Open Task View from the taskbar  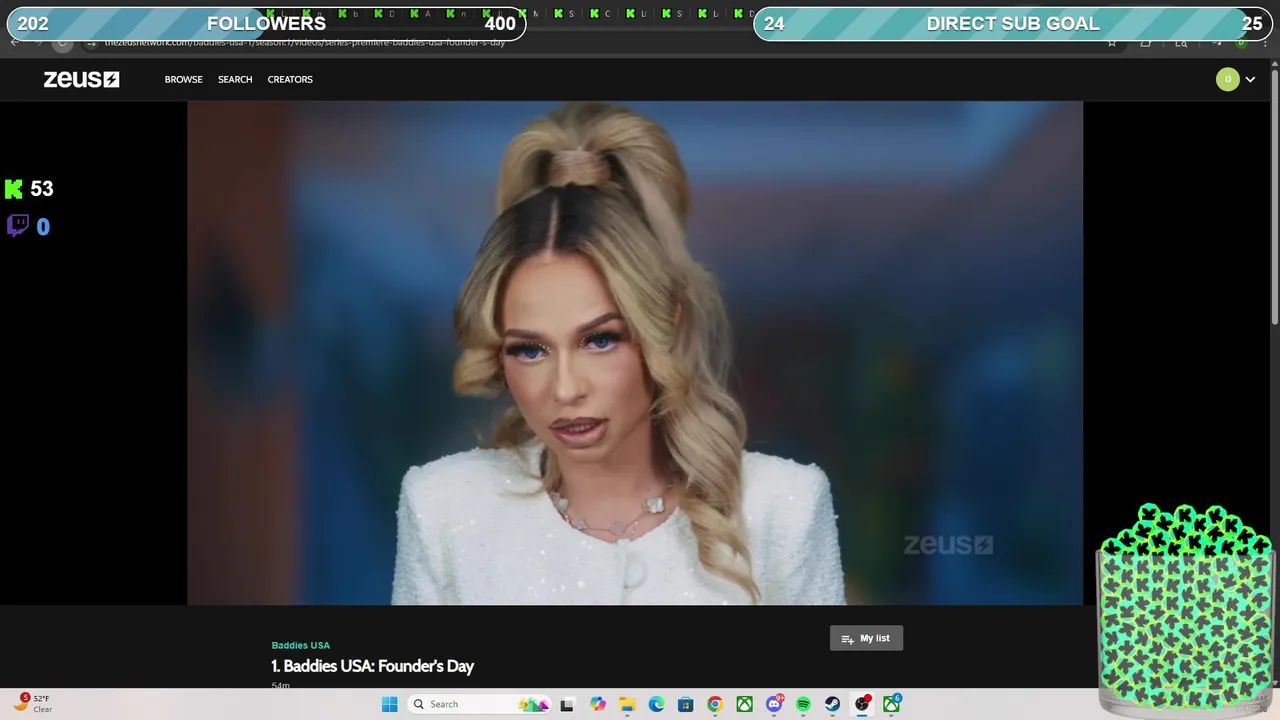point(567,704)
